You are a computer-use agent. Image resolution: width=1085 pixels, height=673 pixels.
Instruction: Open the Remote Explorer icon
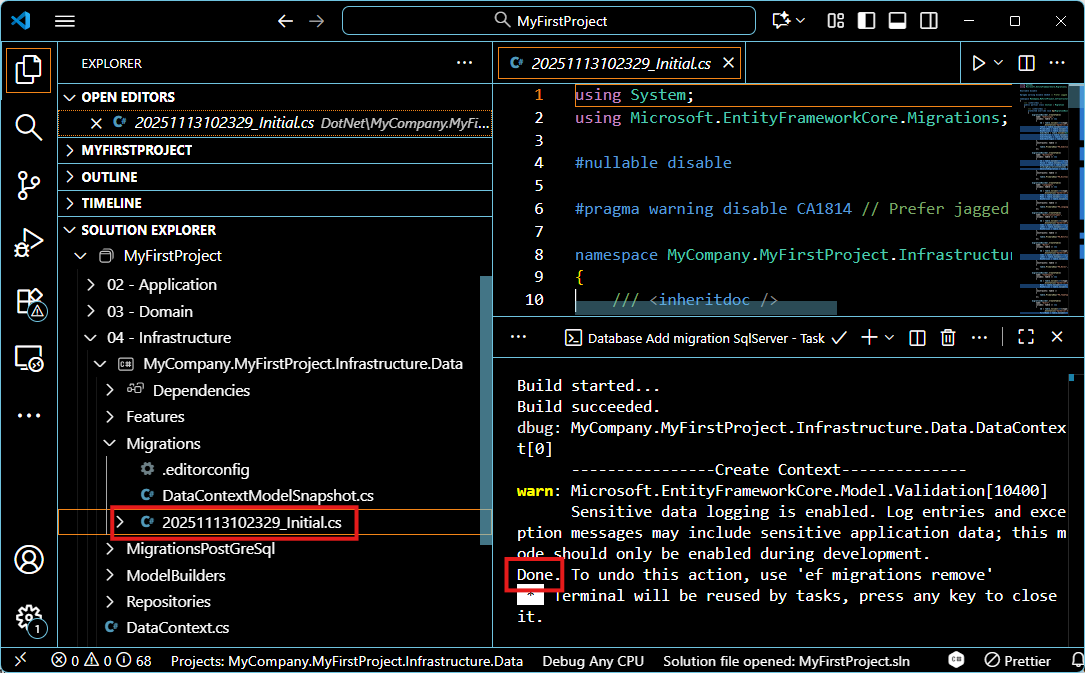[x=28, y=356]
